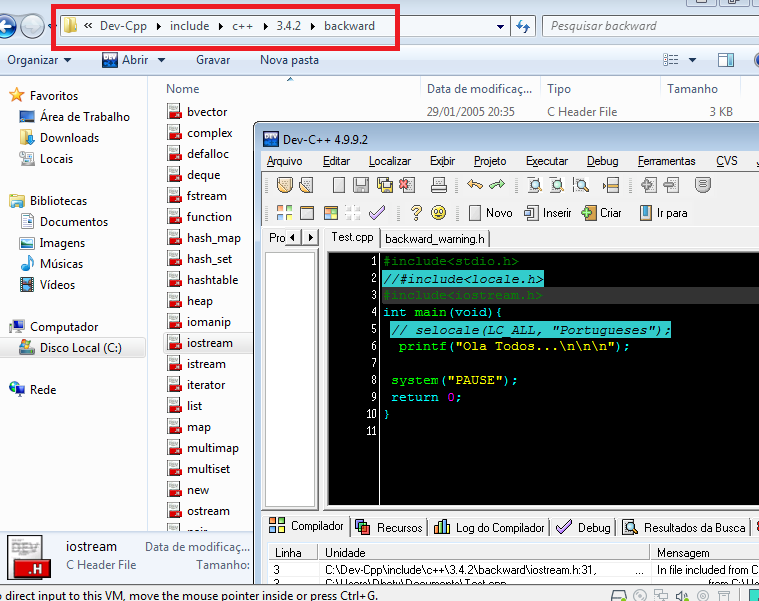Click the speaker icon in VM status bar
Viewport: 759px width, 601px height.
tap(683, 596)
